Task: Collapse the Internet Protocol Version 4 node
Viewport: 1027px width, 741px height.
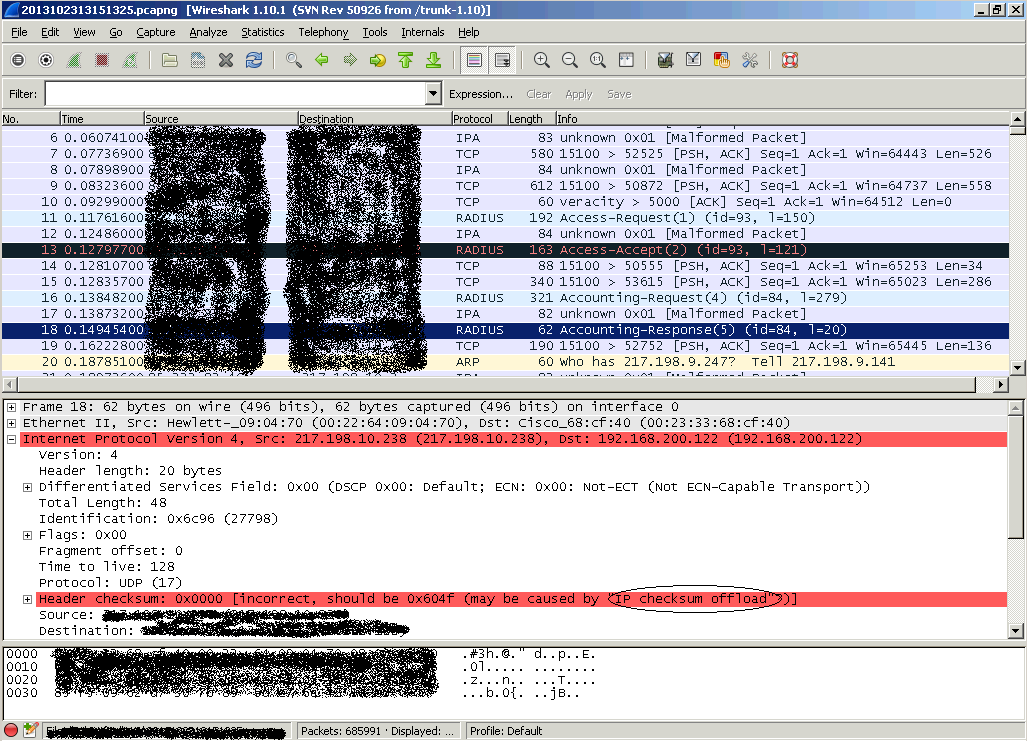Action: [x=11, y=439]
